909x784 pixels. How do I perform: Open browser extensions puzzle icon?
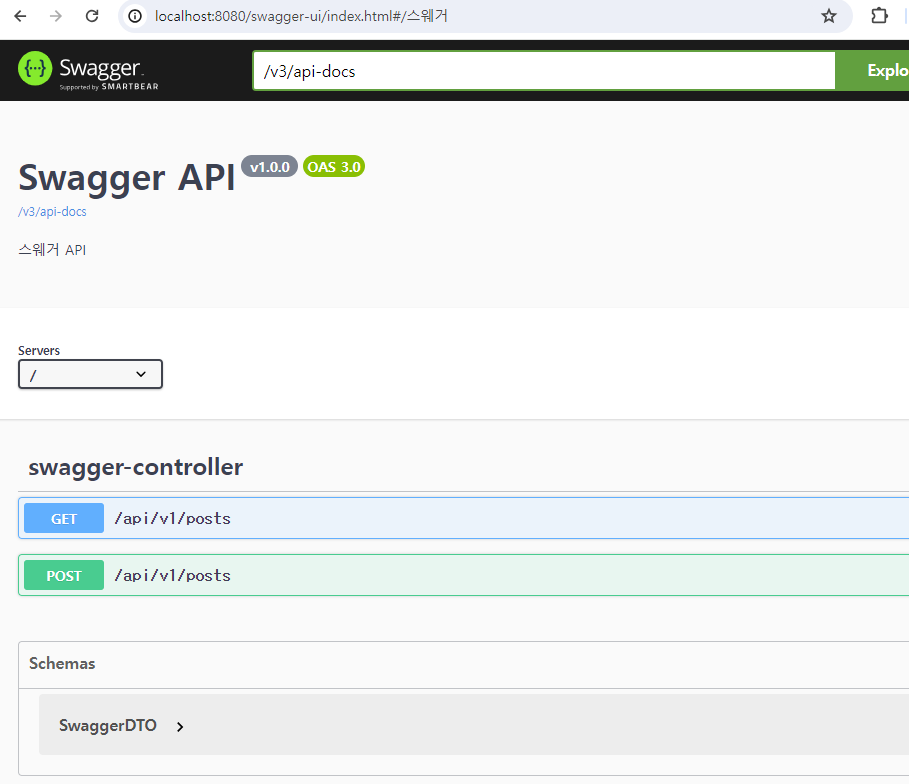pyautogui.click(x=879, y=16)
